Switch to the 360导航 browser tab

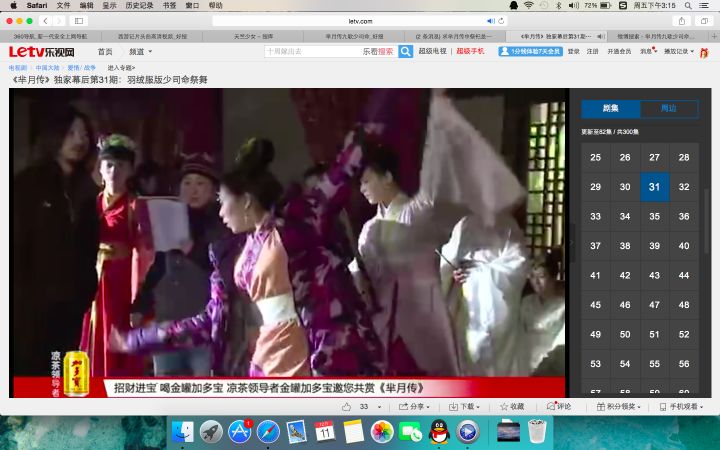tap(51, 36)
